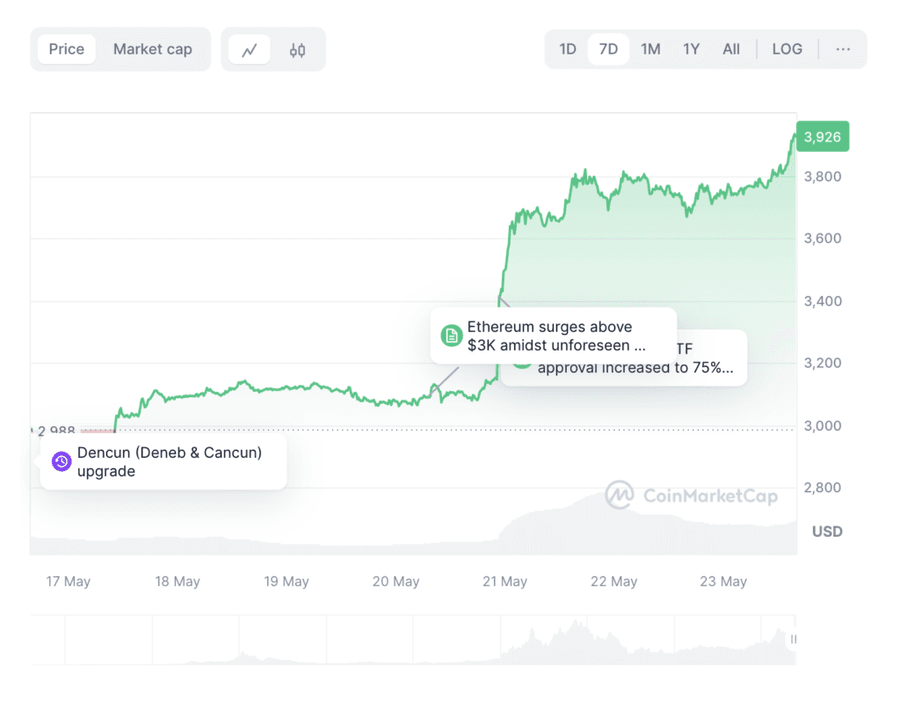Toggle the chart to Market cap view

pyautogui.click(x=152, y=48)
